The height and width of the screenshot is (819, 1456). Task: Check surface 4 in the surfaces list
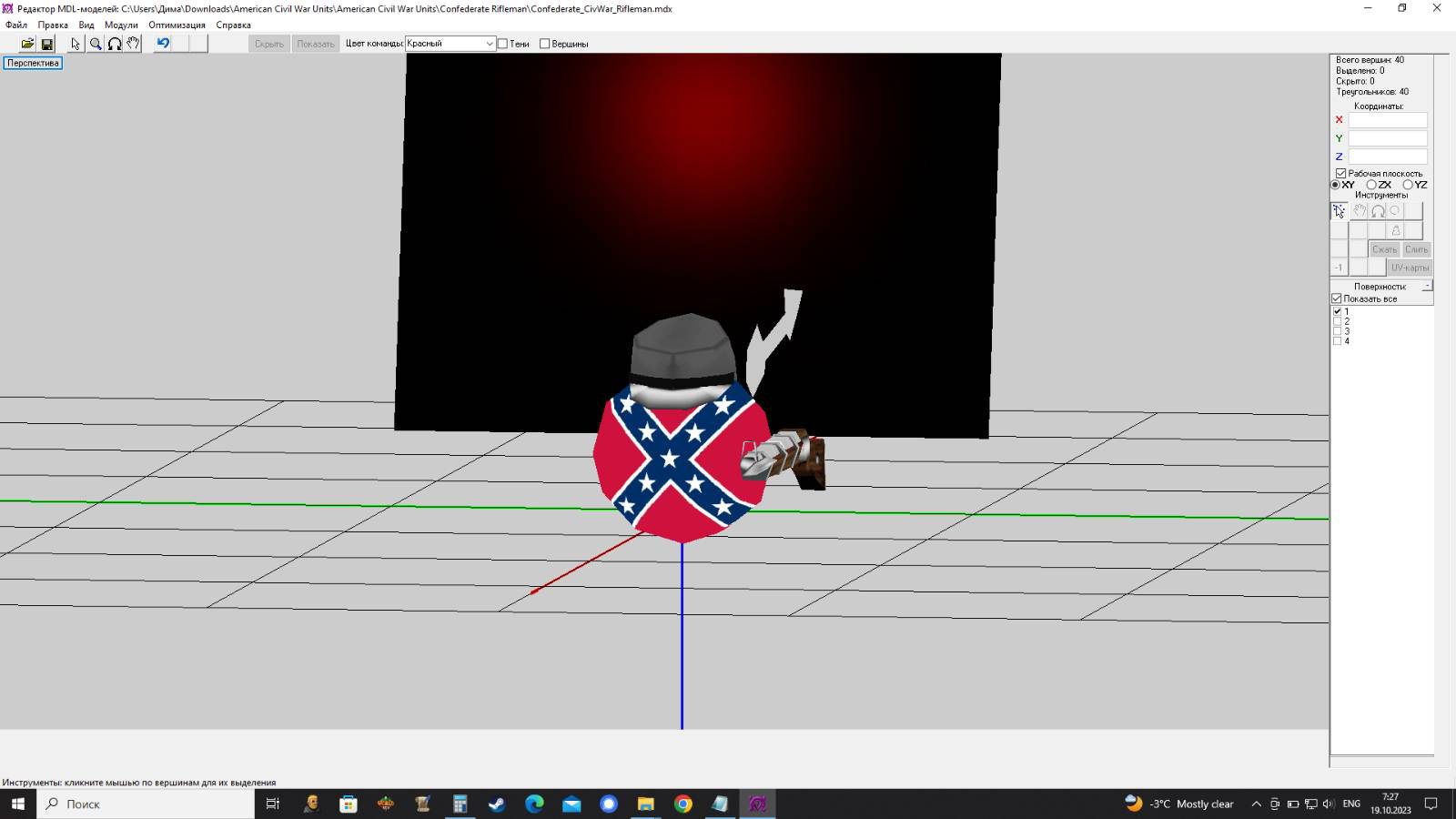1338,341
